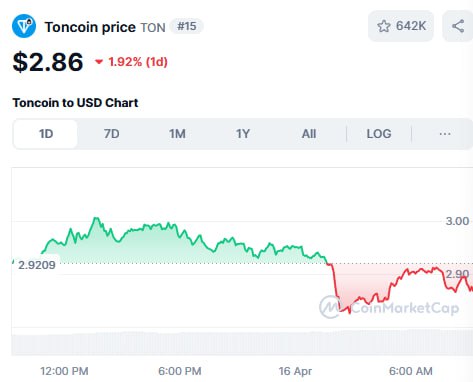Switch chart to 7D range

[111, 134]
